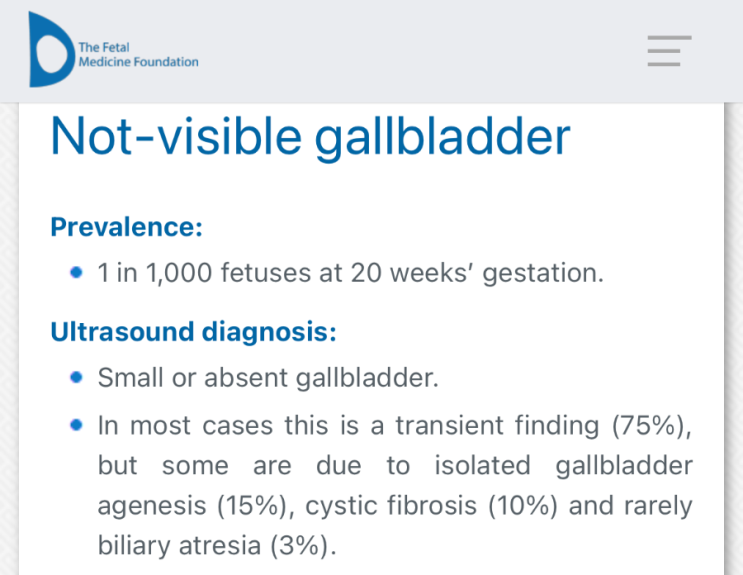The height and width of the screenshot is (575, 743).
Task: Click the blue Fetal Medicine Foundation logo
Action: coord(50,49)
